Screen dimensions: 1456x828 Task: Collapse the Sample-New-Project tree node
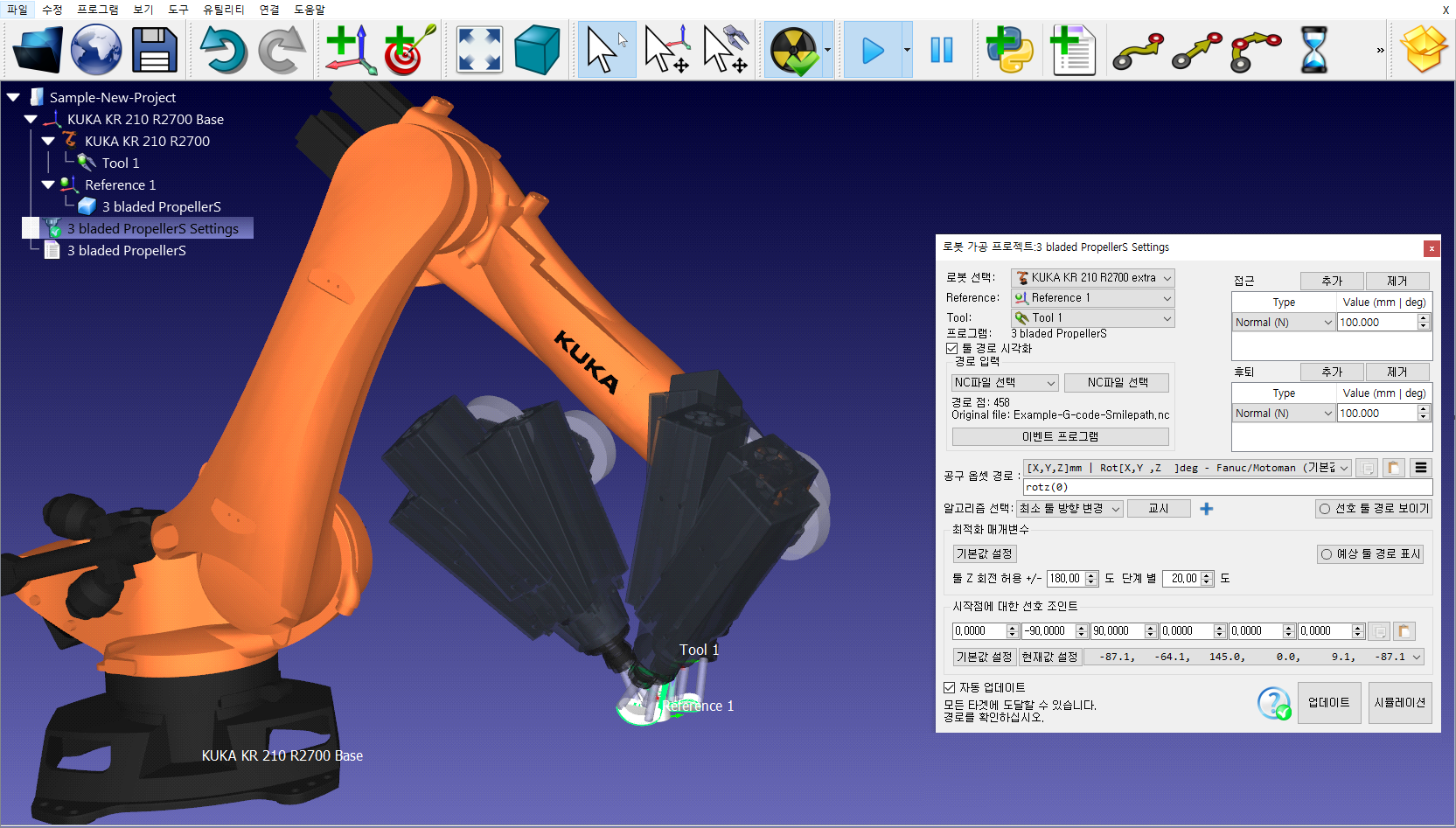tap(13, 97)
